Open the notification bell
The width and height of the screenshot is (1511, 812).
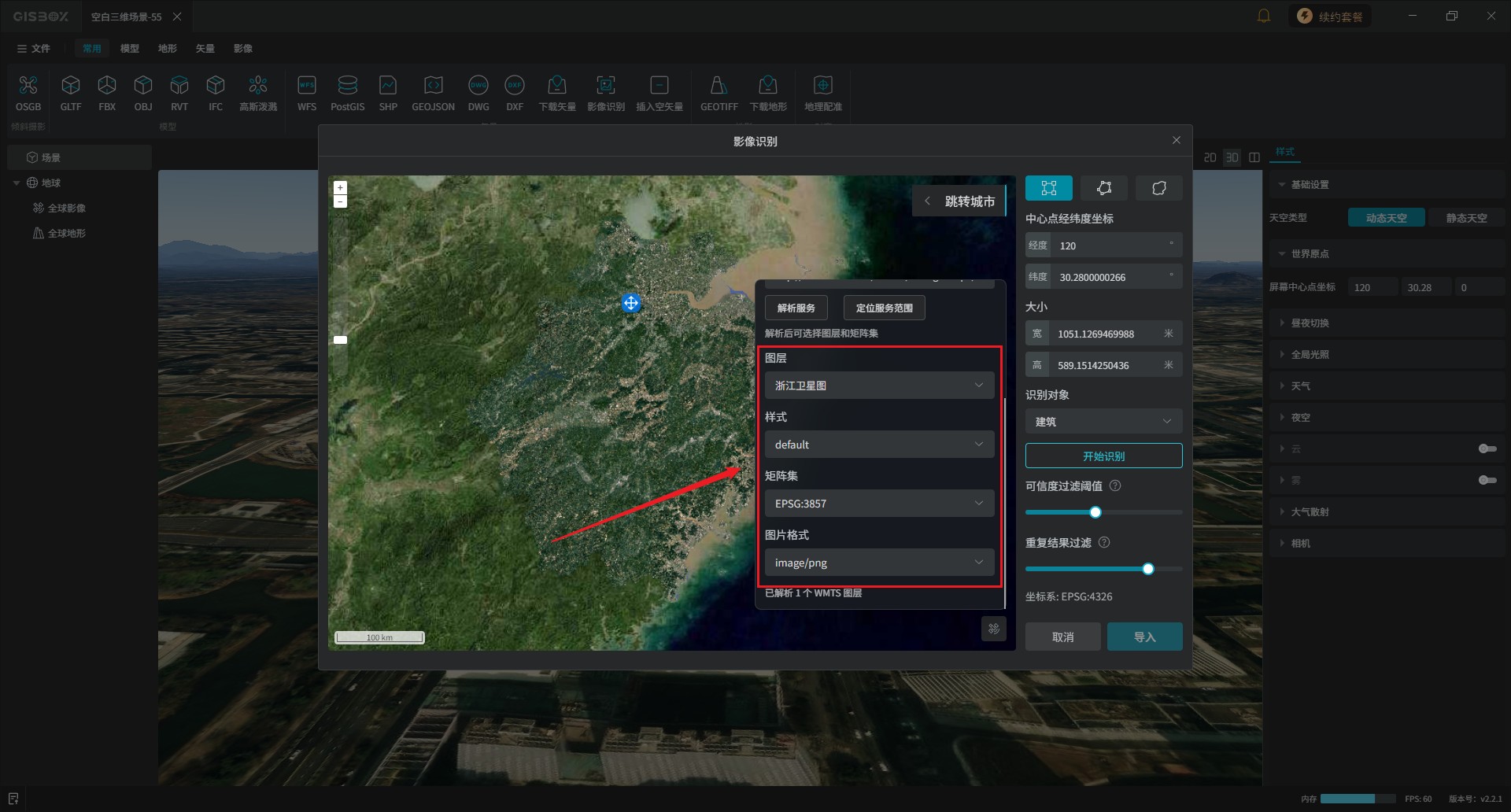point(1264,16)
